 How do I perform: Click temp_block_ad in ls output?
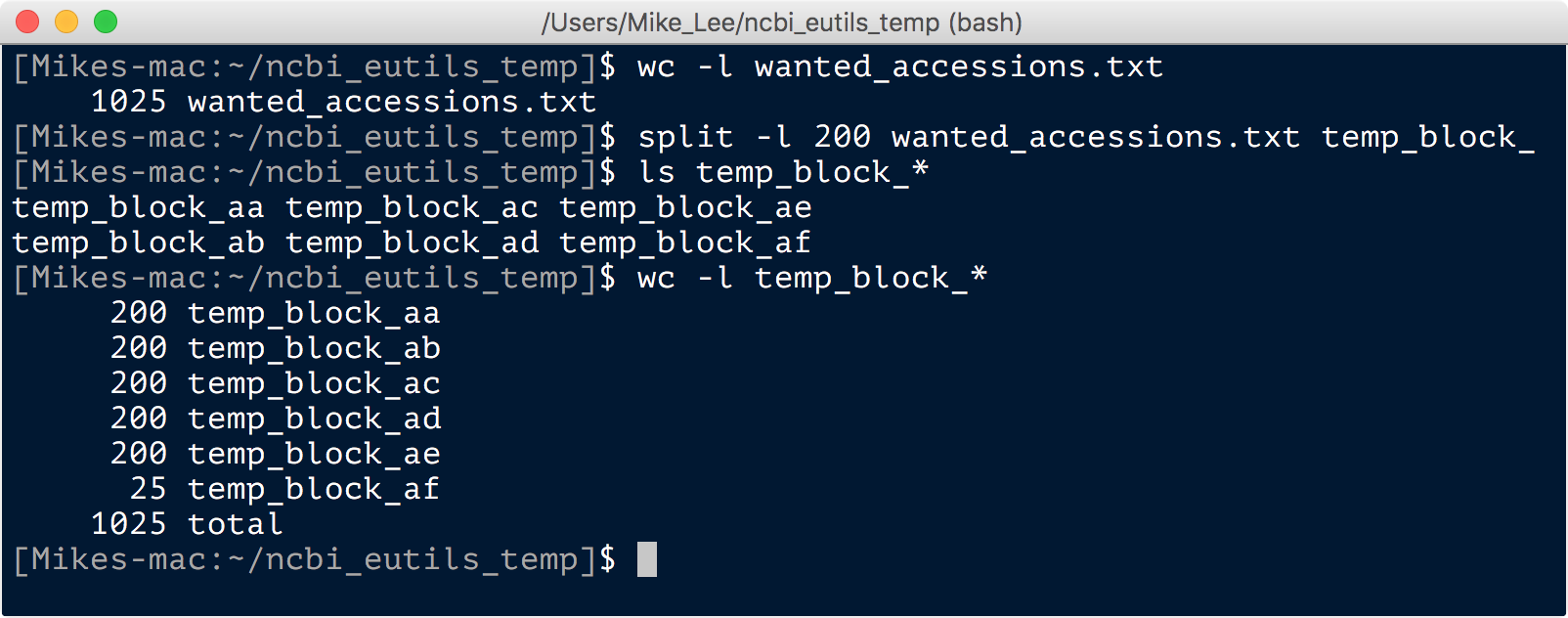tap(412, 243)
